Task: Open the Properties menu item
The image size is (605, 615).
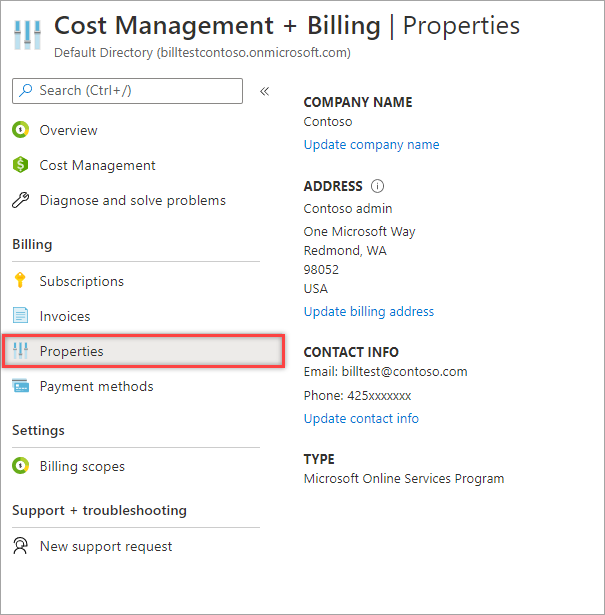Action: [71, 351]
